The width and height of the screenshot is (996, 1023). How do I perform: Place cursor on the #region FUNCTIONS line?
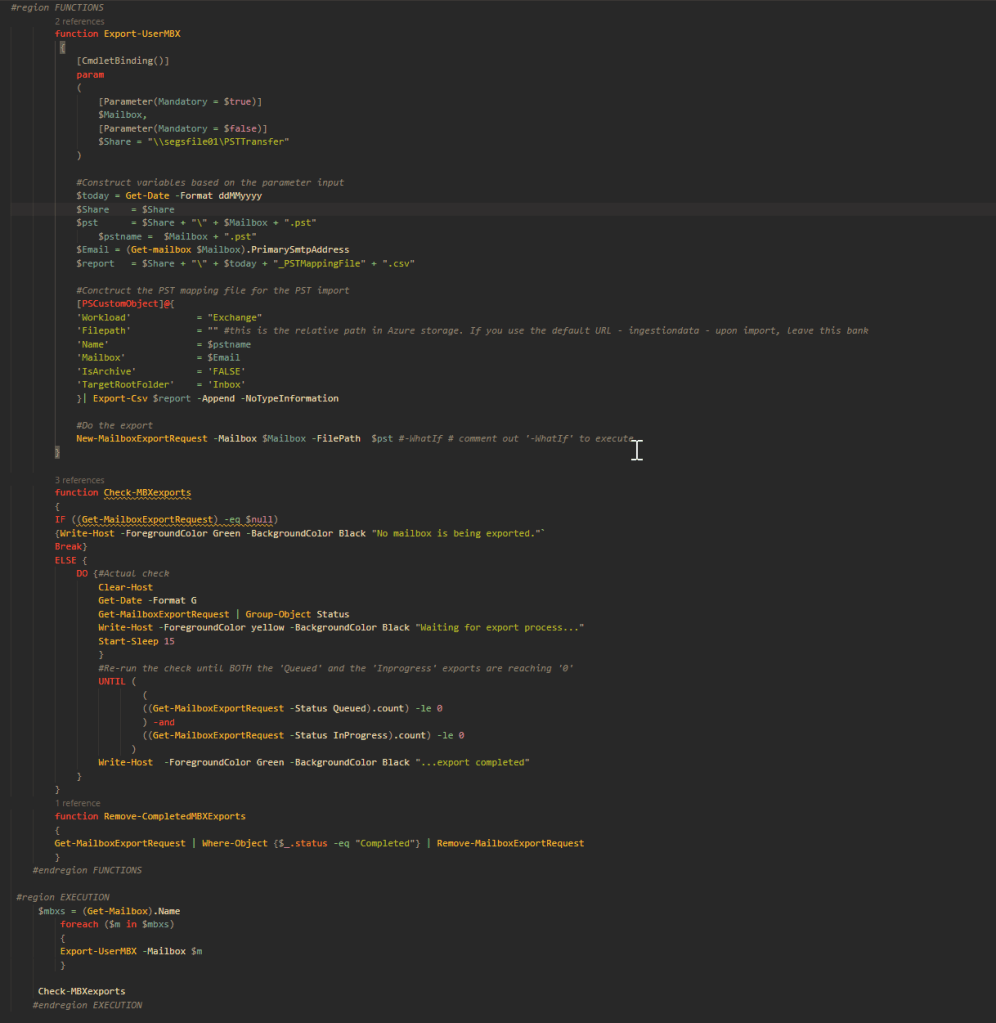point(57,8)
